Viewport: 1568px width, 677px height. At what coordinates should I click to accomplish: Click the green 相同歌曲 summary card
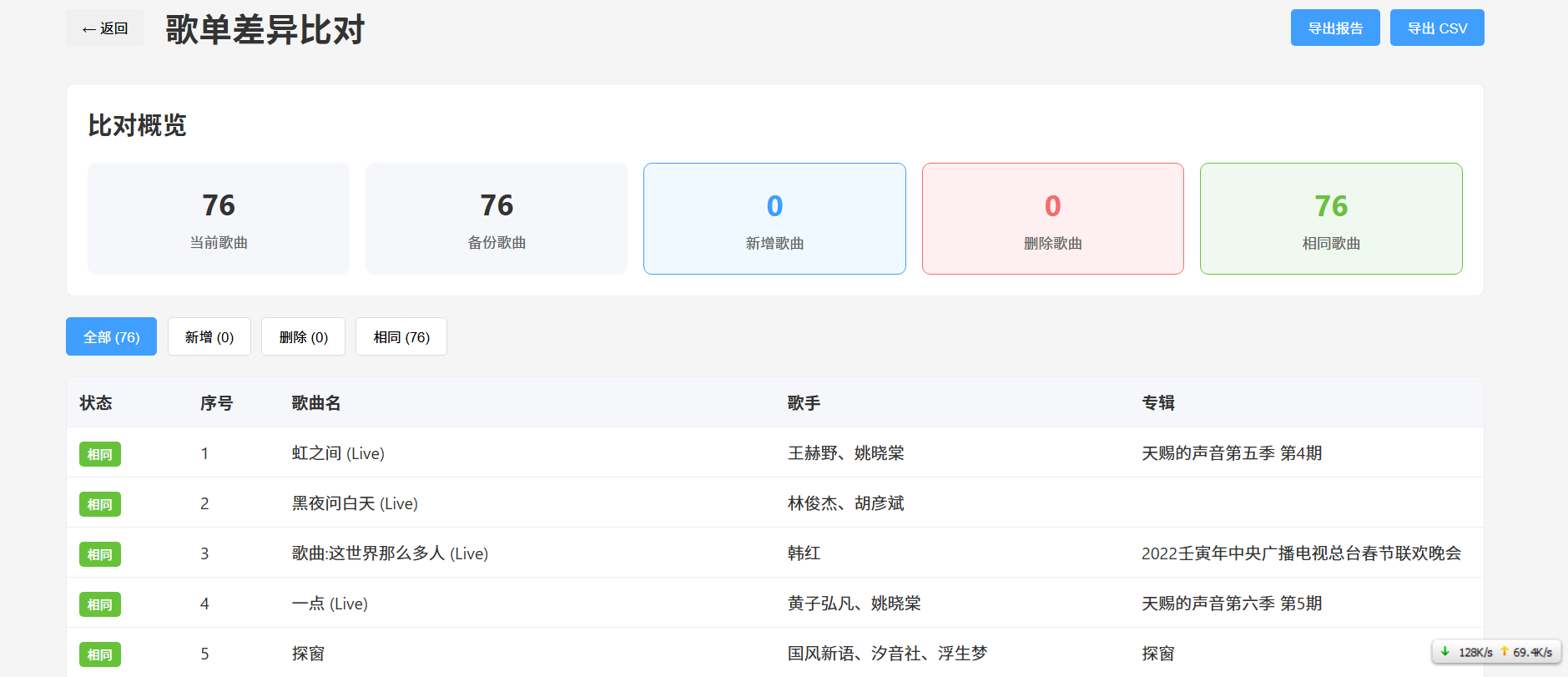1331,219
